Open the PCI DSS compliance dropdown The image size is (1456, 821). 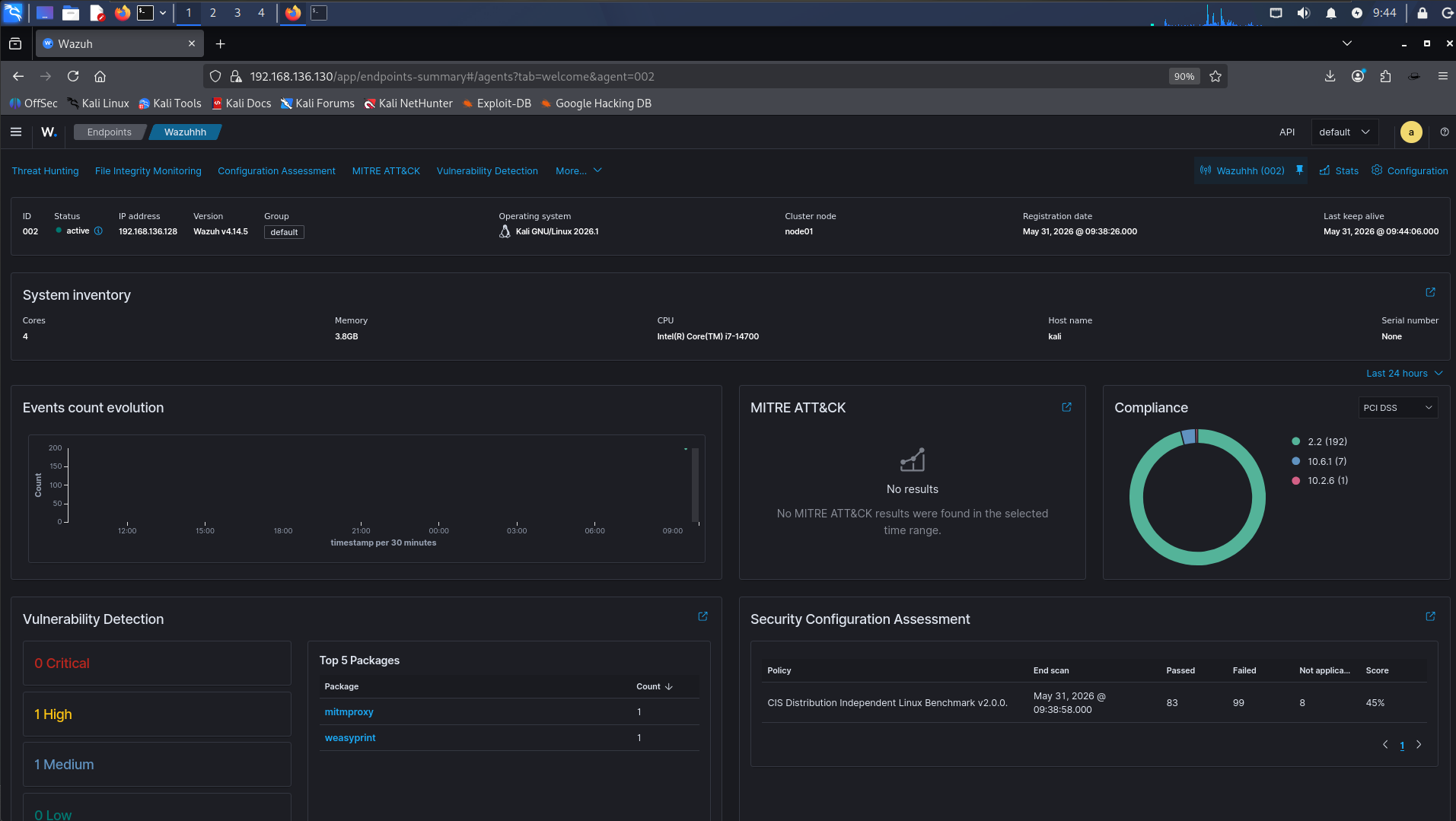(1398, 408)
